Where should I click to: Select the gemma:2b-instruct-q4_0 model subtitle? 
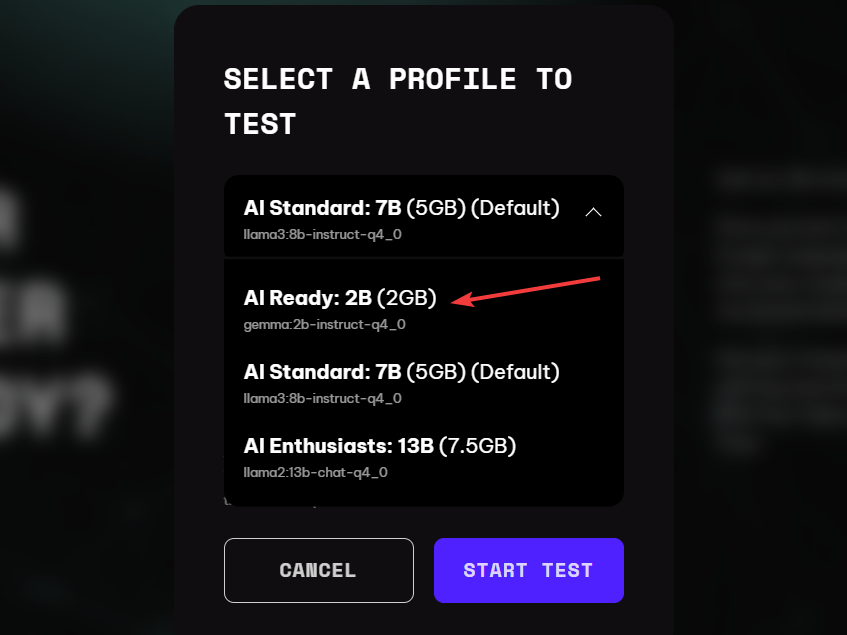(x=324, y=325)
